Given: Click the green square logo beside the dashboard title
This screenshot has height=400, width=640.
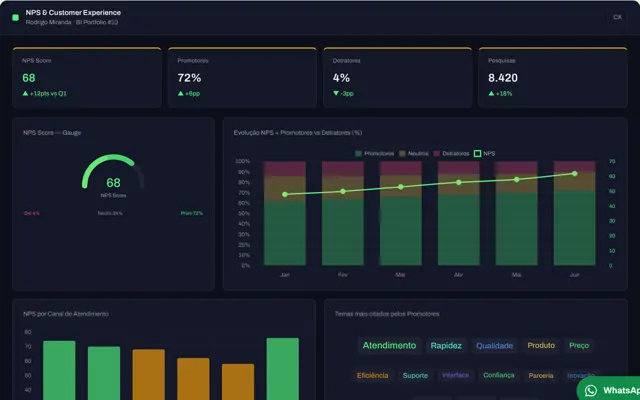Looking at the screenshot, I should coord(16,18).
